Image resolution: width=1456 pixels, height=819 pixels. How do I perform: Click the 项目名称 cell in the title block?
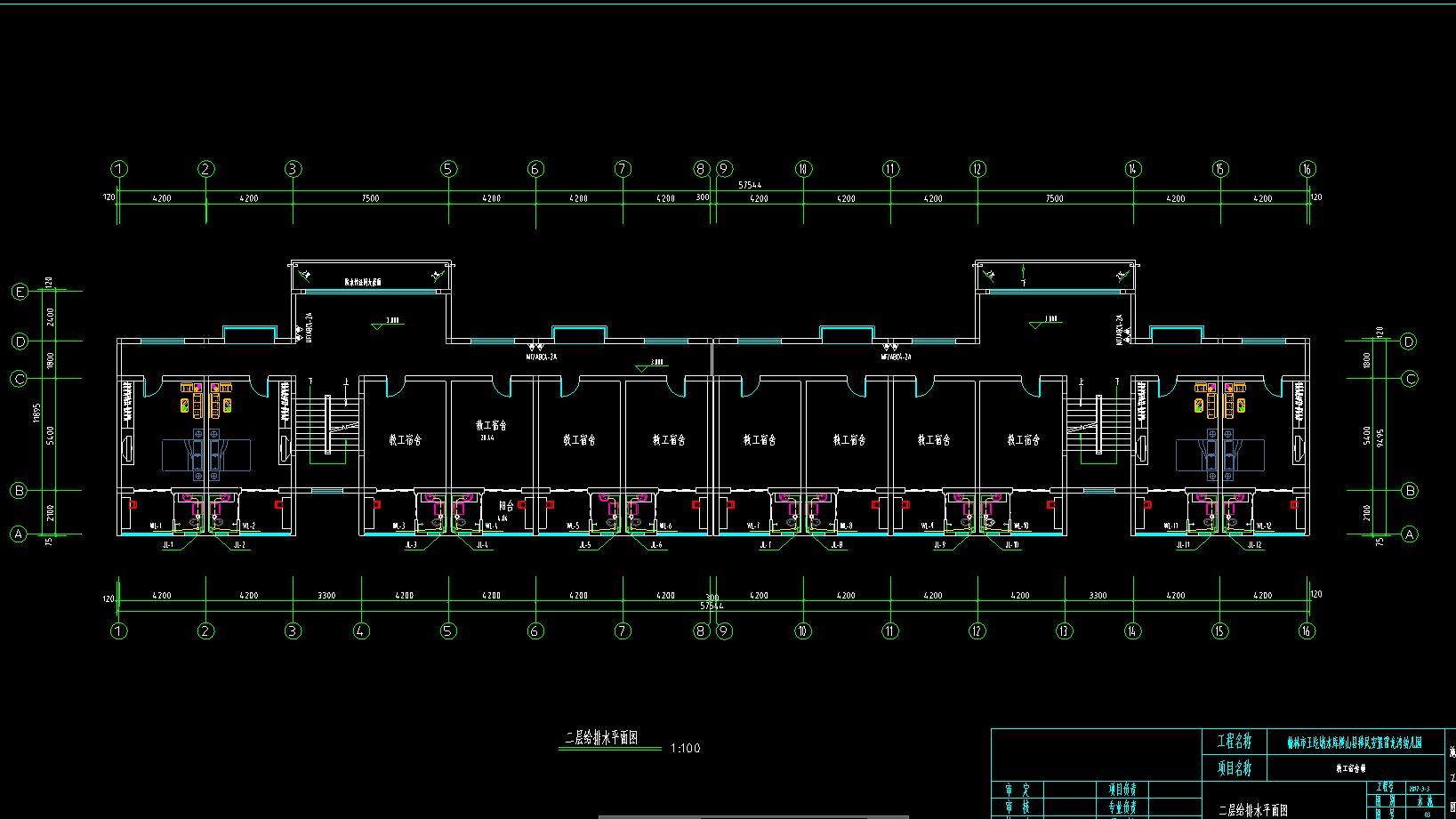(1234, 767)
